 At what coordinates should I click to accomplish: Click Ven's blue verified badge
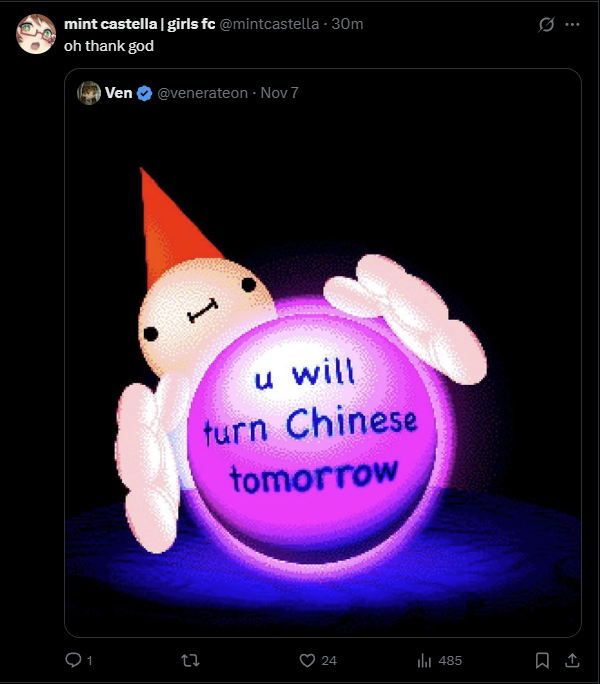click(x=144, y=93)
